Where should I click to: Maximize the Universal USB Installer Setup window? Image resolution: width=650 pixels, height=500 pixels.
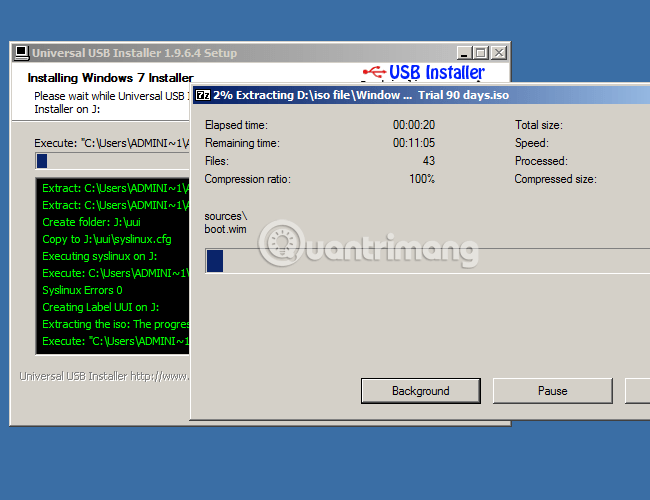(x=481, y=53)
